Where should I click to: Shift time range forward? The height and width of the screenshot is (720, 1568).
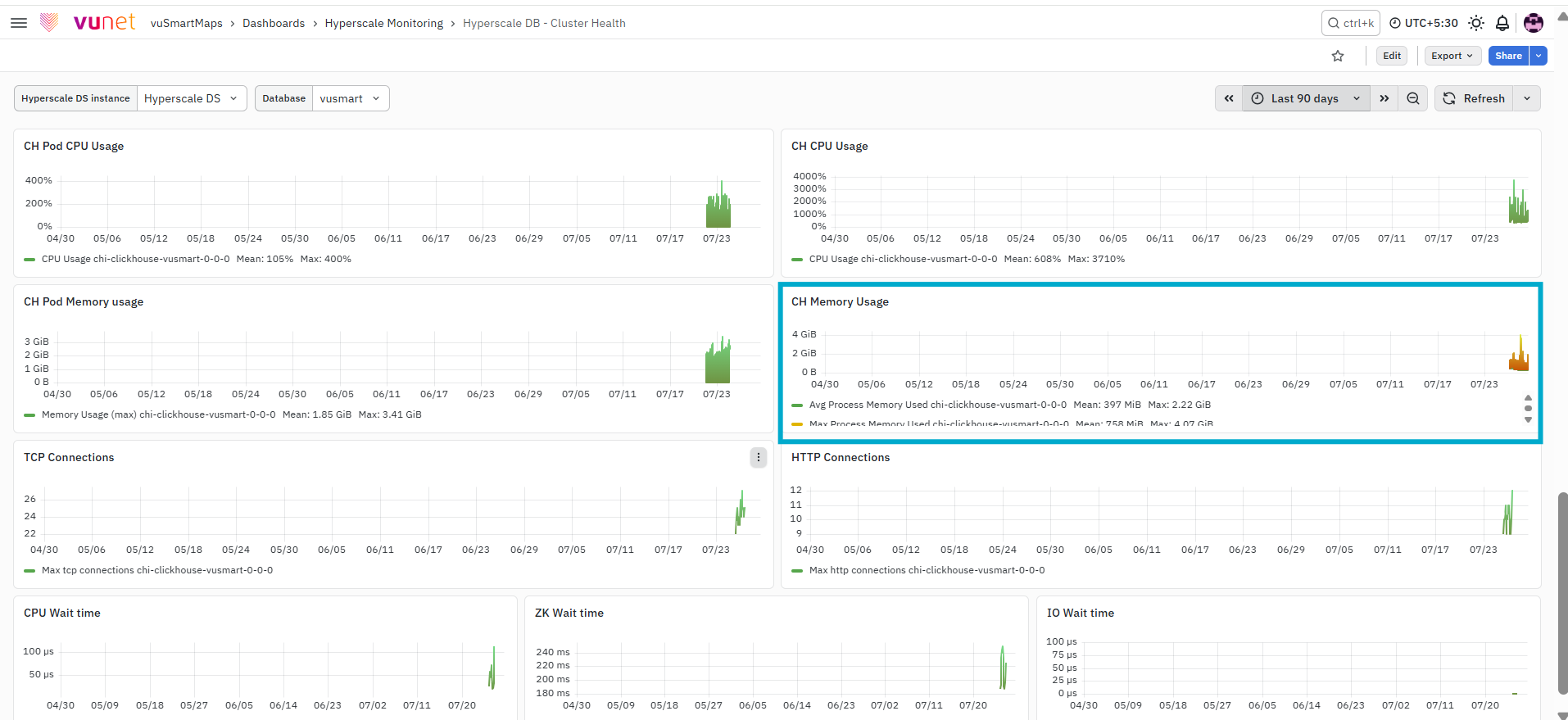[1384, 98]
